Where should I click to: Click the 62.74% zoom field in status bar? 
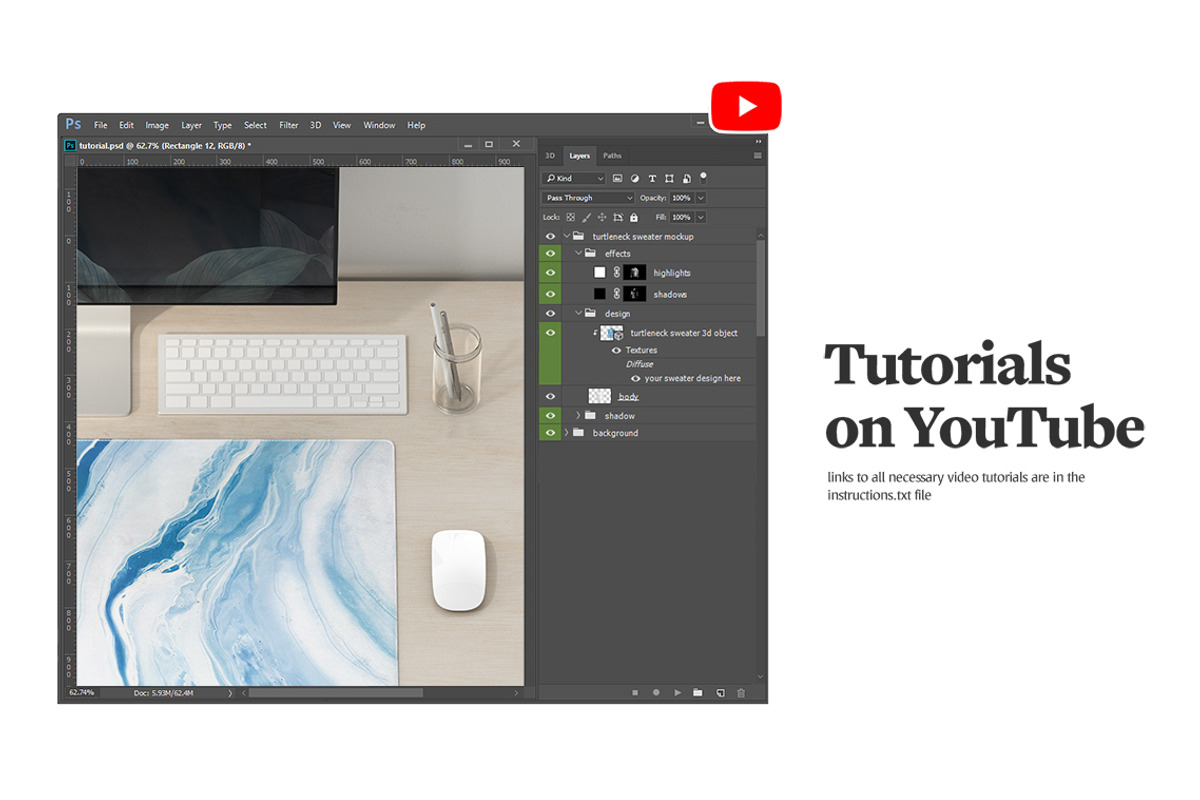pyautogui.click(x=81, y=692)
